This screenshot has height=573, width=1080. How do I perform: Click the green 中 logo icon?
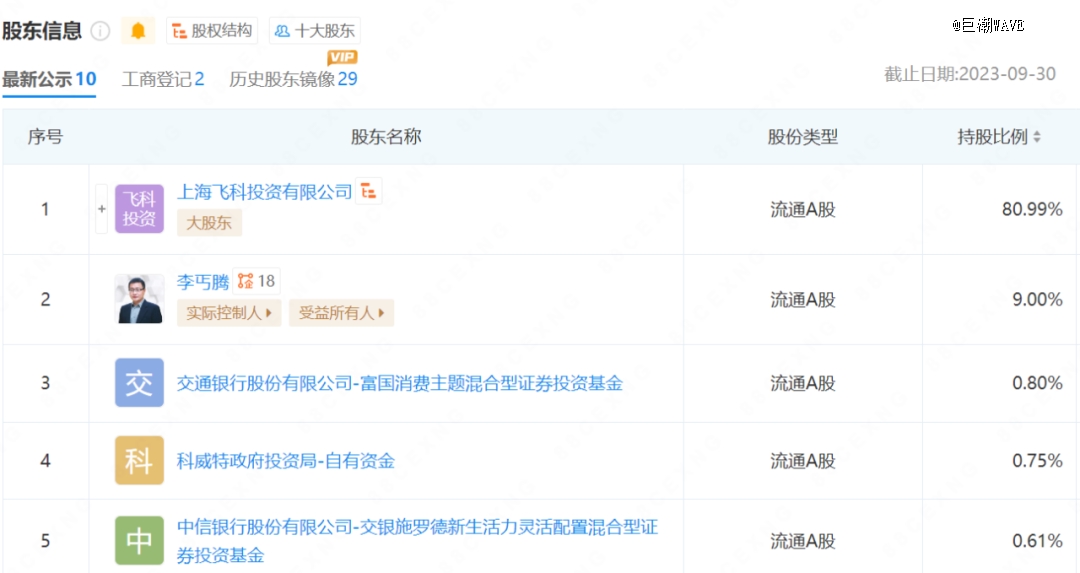click(x=139, y=541)
